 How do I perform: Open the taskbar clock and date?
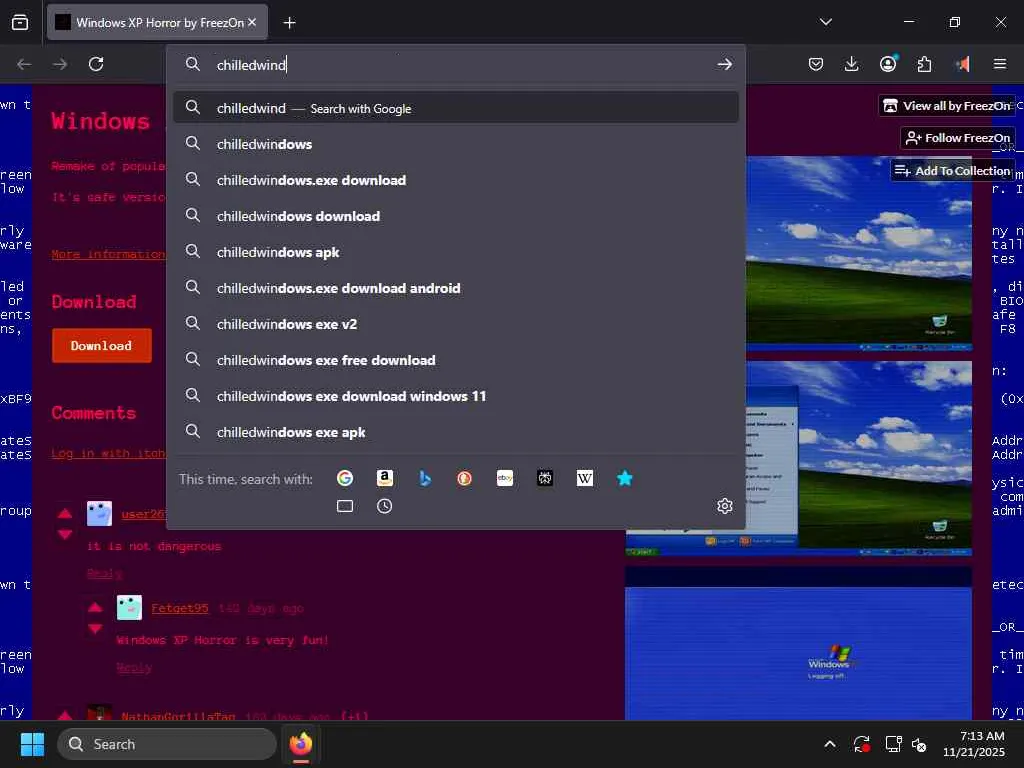(x=974, y=744)
